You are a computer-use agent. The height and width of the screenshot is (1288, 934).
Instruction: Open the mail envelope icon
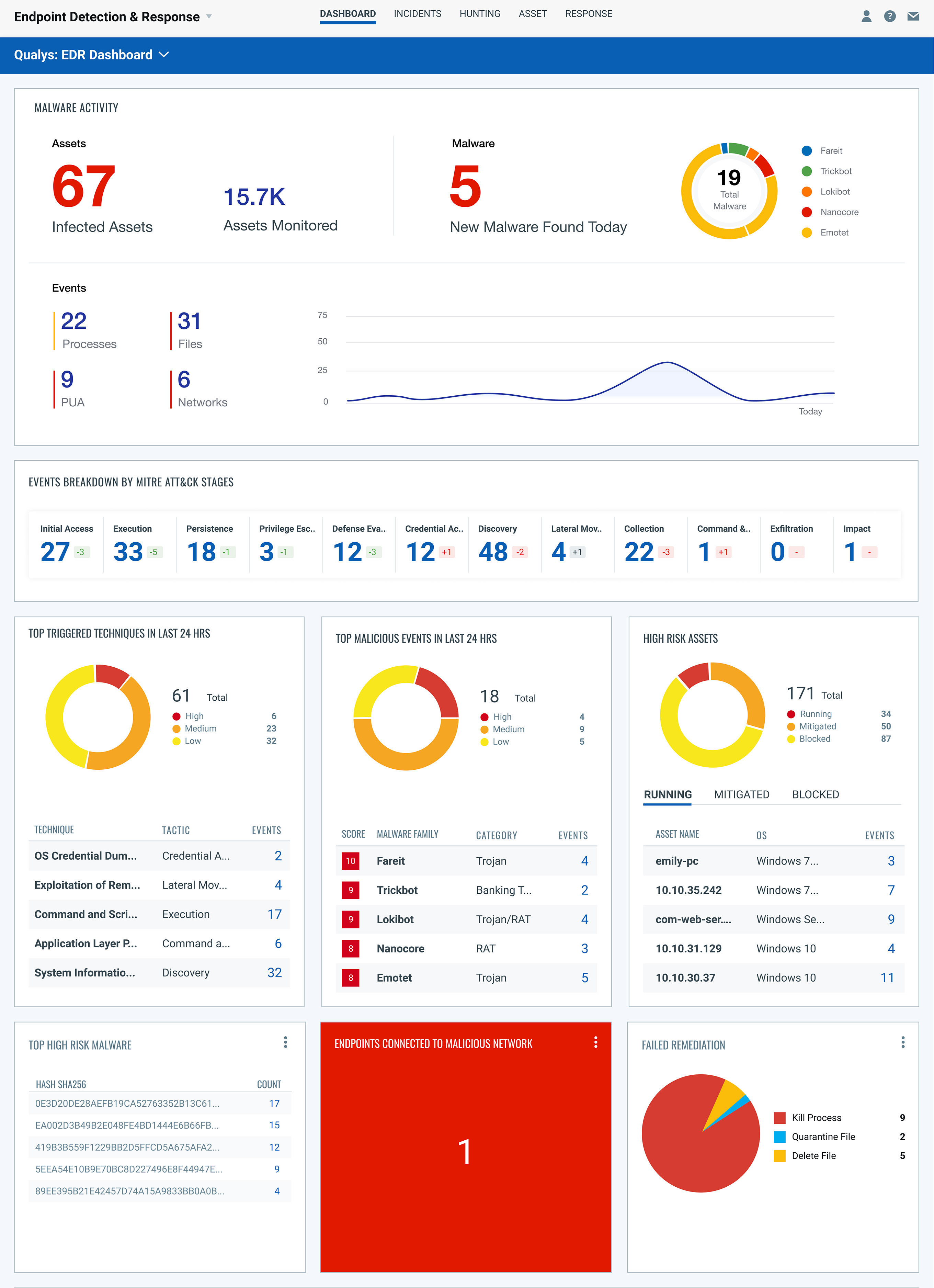click(913, 16)
